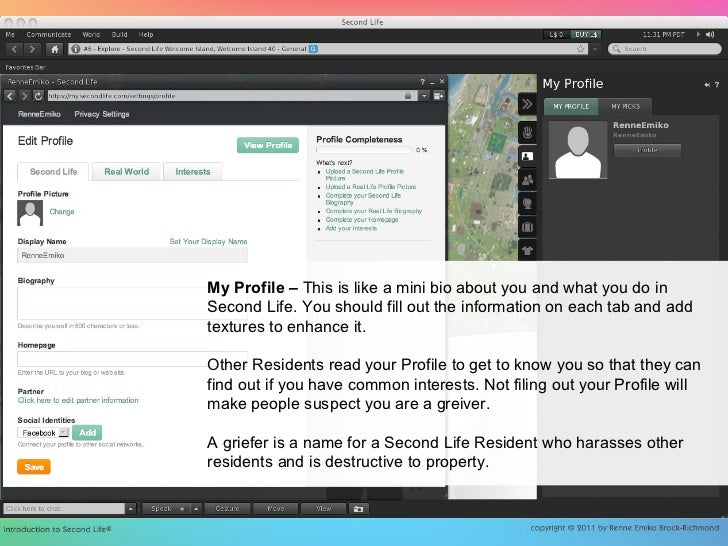Open Privacy Settings link

(102, 114)
